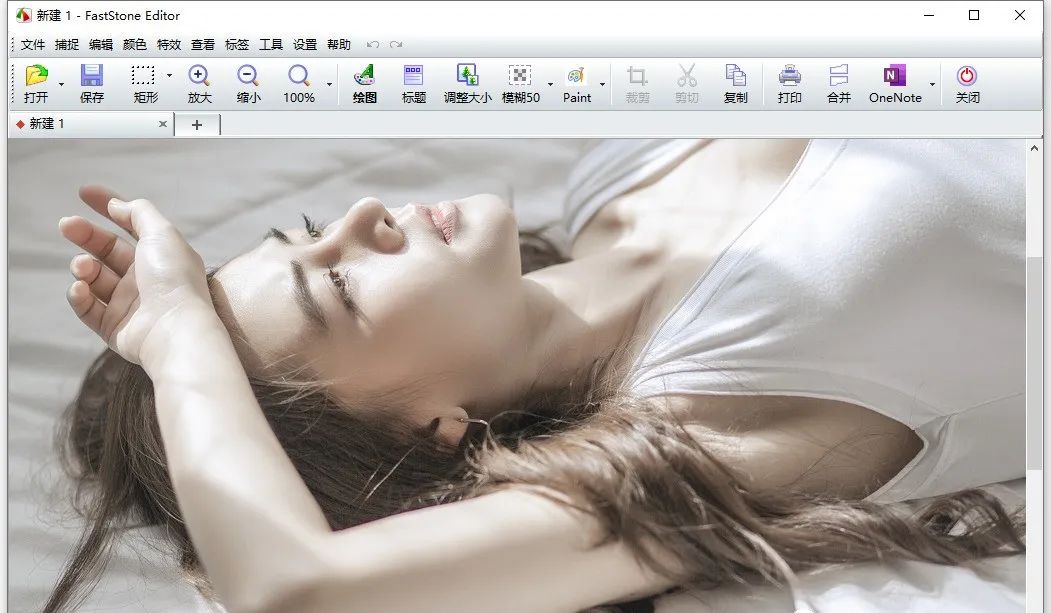
Task: Expand the dropdown arrow next to 矩形
Action: point(169,76)
